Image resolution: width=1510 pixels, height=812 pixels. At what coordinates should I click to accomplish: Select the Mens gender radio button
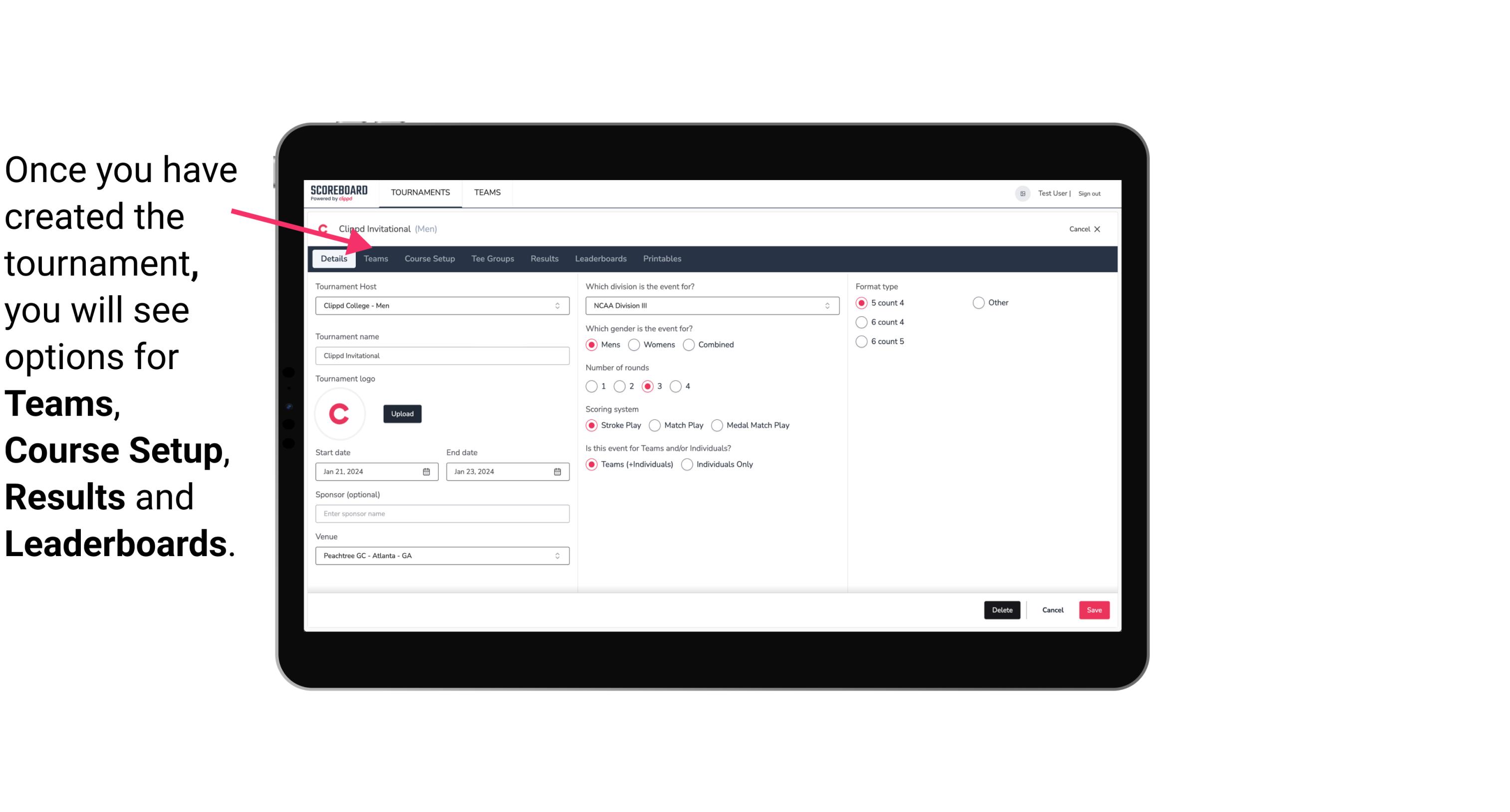591,344
